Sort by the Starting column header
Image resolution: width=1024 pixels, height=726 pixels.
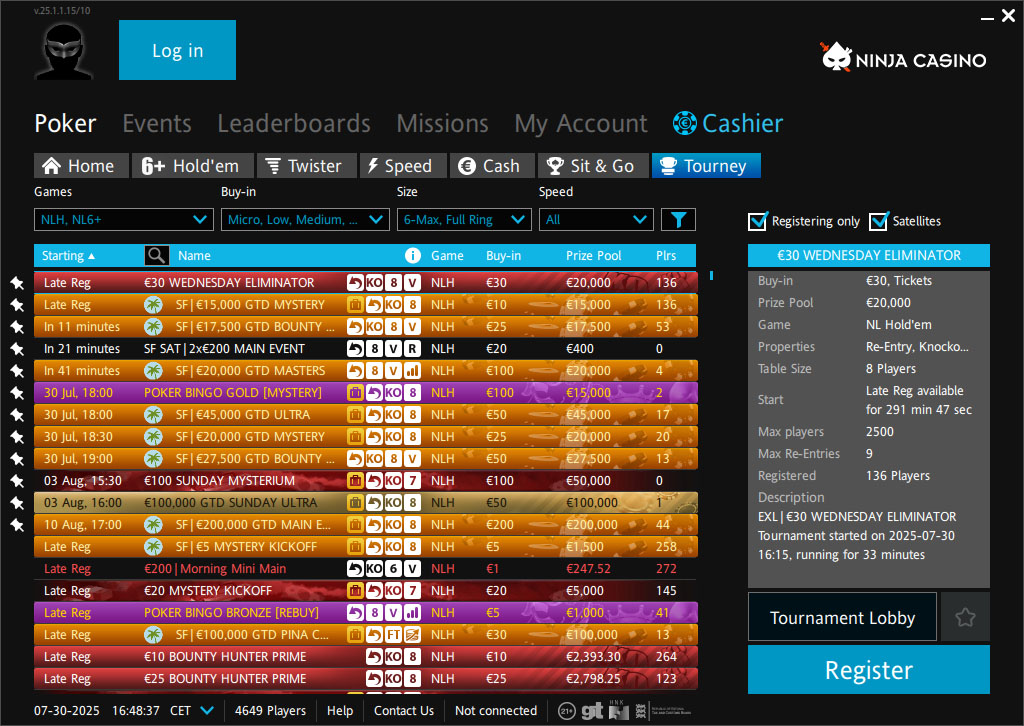(x=68, y=255)
